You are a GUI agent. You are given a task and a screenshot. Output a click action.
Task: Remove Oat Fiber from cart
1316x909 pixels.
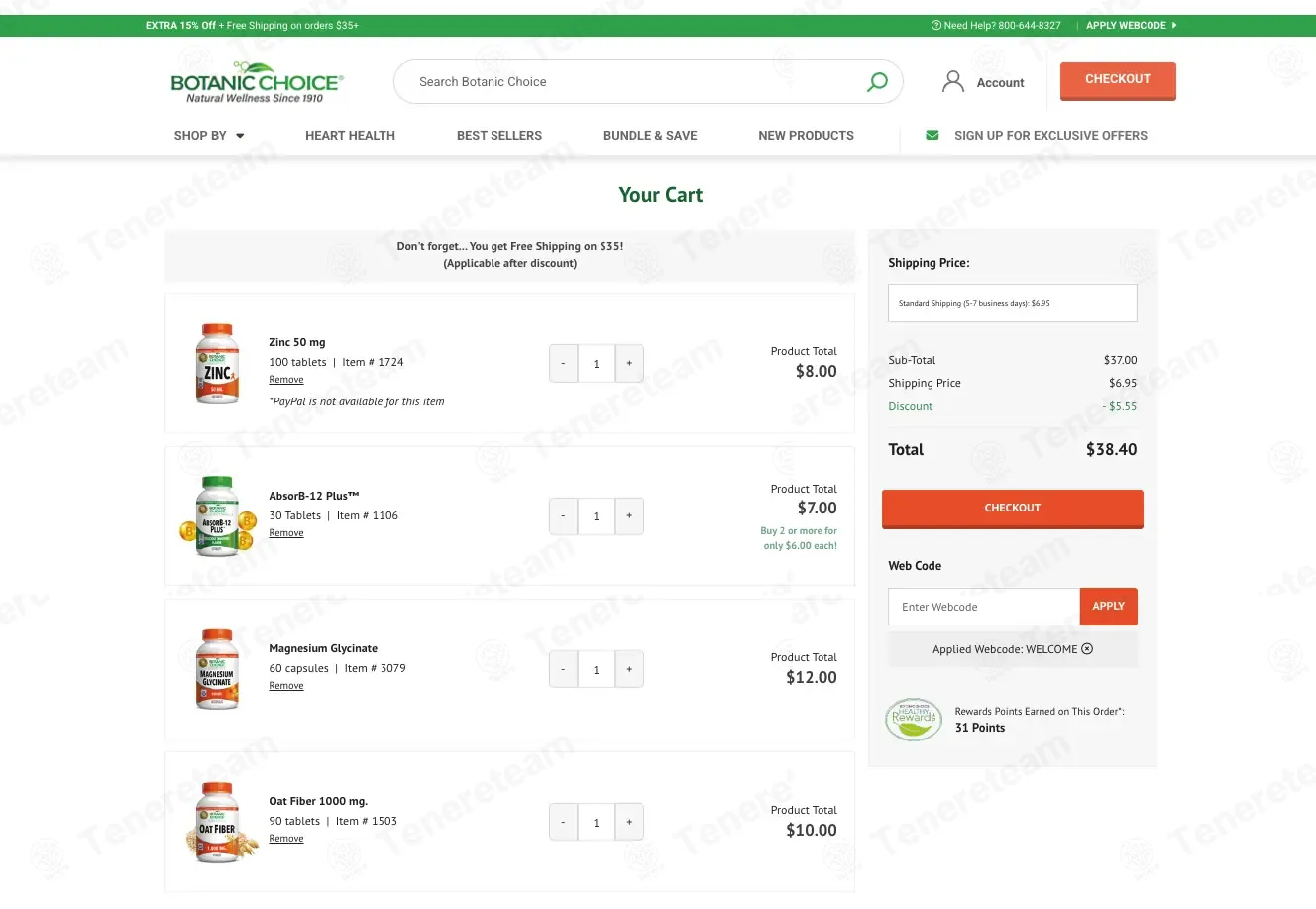coord(286,839)
